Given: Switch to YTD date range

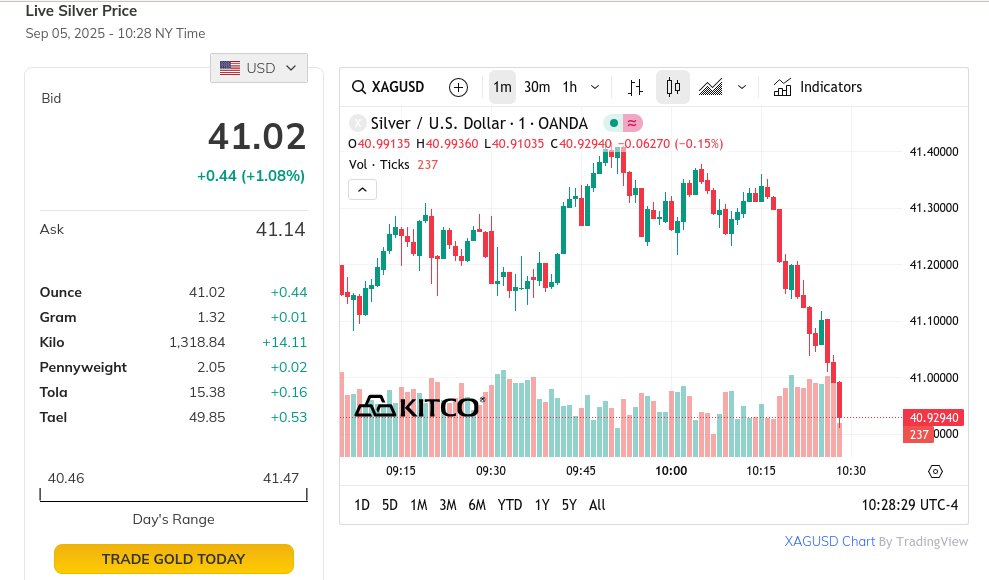Looking at the screenshot, I should click(510, 505).
